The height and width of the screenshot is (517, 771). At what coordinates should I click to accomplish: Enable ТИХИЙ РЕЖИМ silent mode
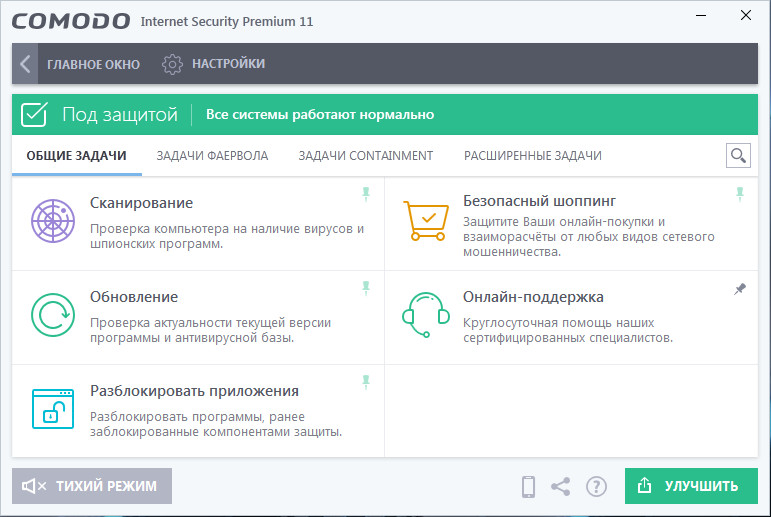tap(92, 486)
